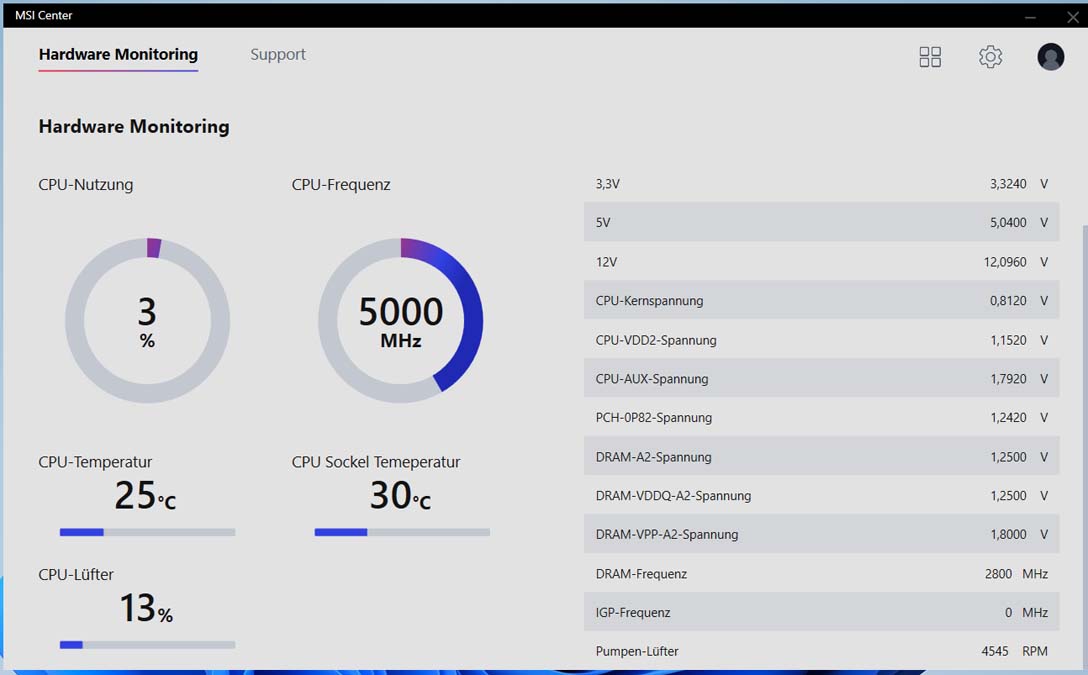Click the CPU-Nutzung usage gauge
The width and height of the screenshot is (1088, 675).
[147, 321]
